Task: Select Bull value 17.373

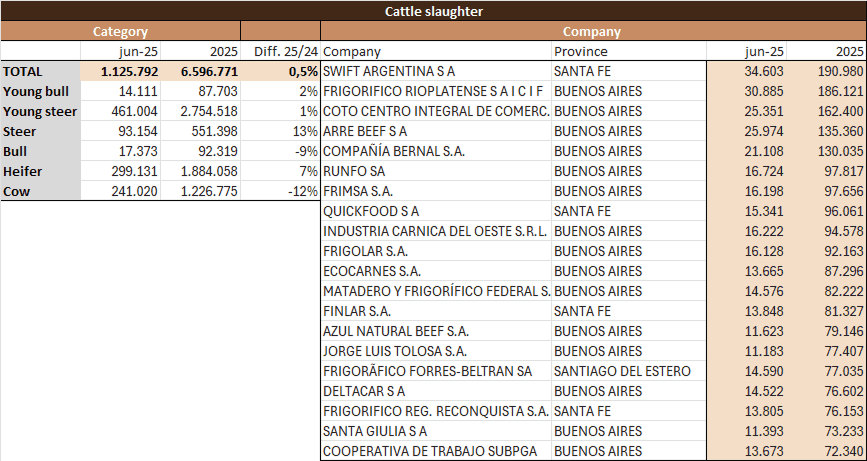Action: [121, 151]
